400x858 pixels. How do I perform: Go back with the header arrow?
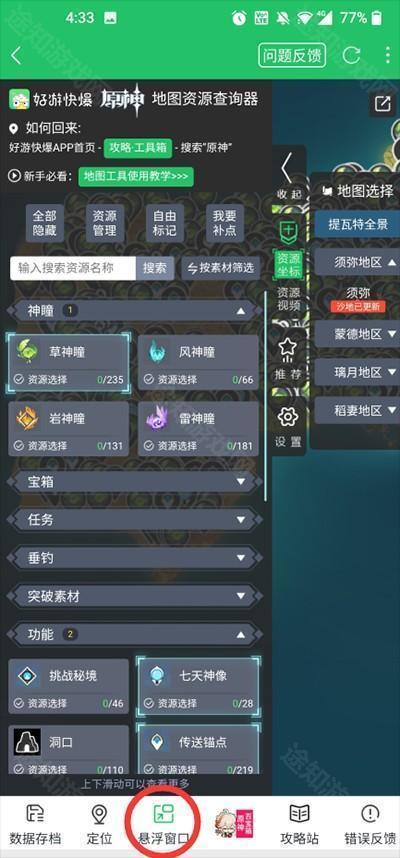16,55
